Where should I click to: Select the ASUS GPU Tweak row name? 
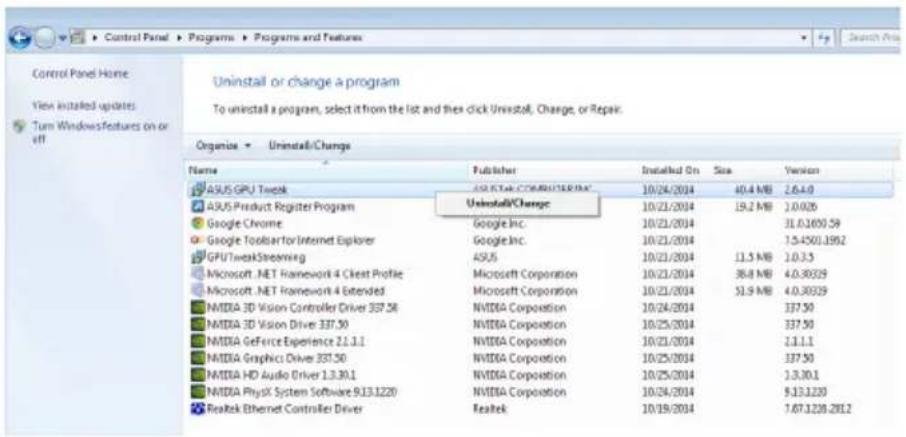coord(247,190)
